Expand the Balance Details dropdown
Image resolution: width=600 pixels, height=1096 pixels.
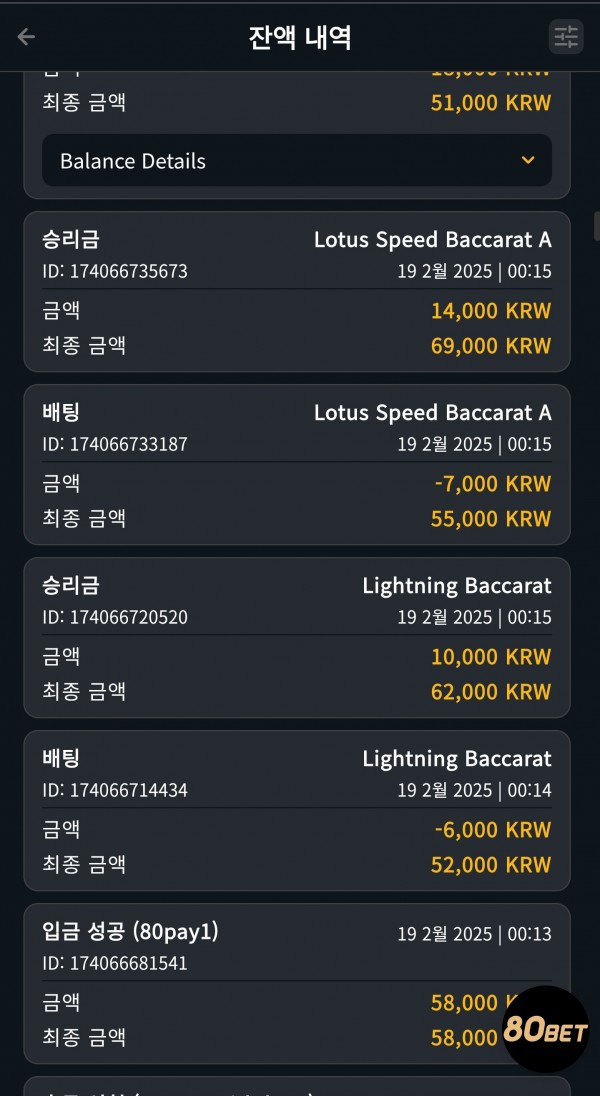coord(297,161)
